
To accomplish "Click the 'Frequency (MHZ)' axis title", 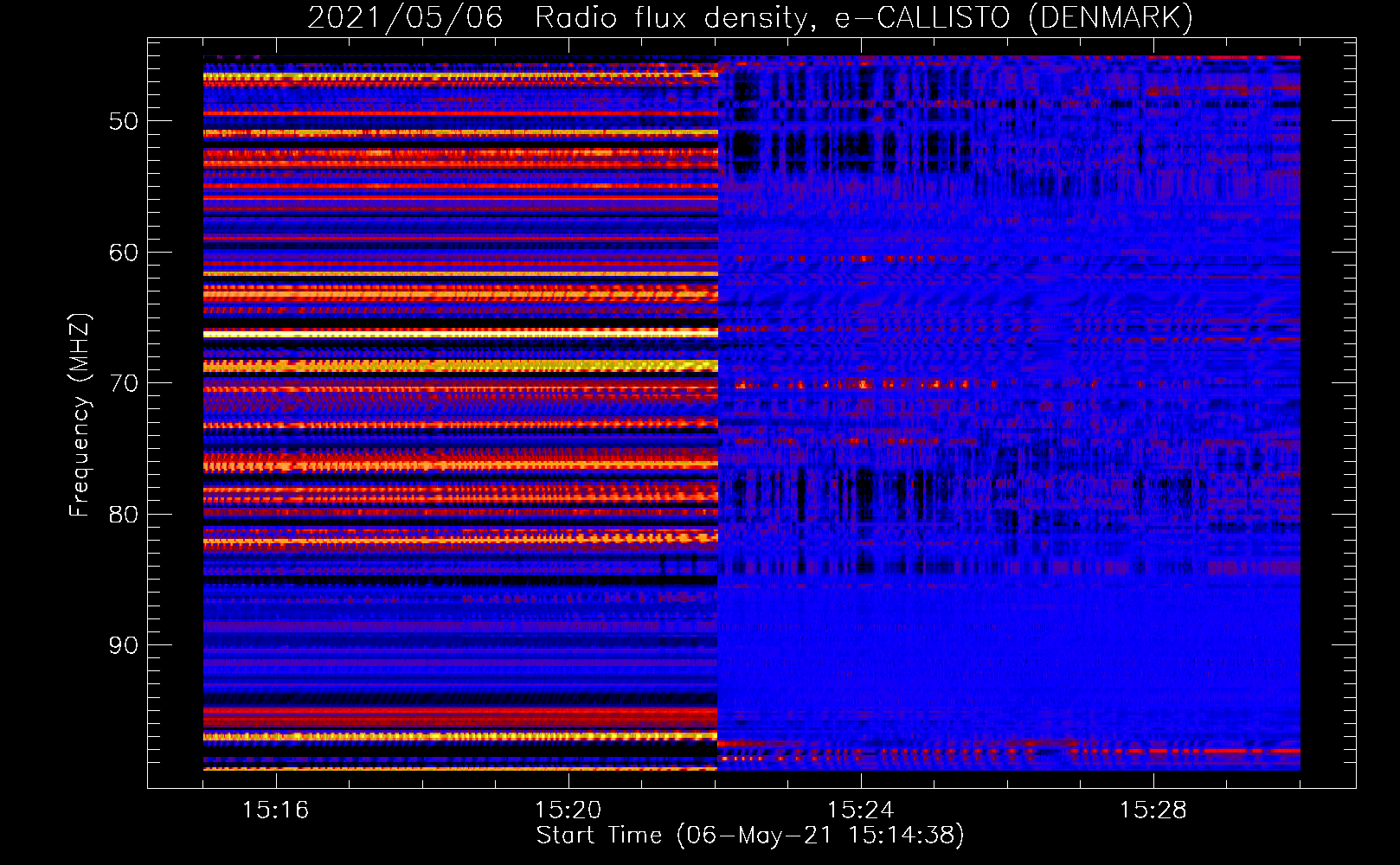I will (x=80, y=415).
